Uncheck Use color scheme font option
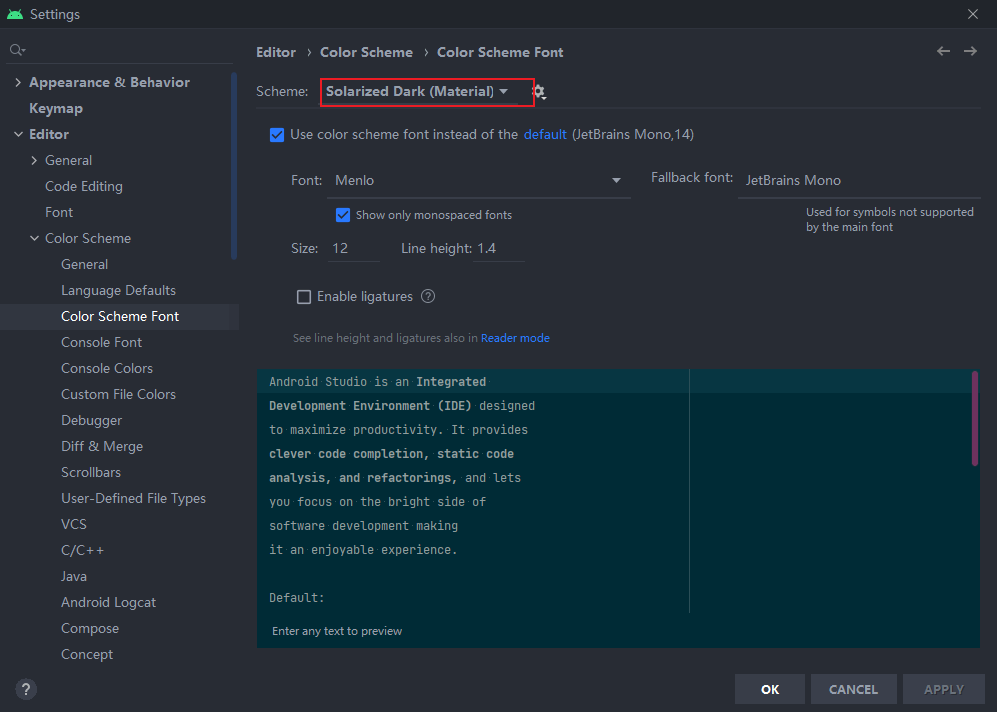Image resolution: width=997 pixels, height=712 pixels. pos(277,135)
